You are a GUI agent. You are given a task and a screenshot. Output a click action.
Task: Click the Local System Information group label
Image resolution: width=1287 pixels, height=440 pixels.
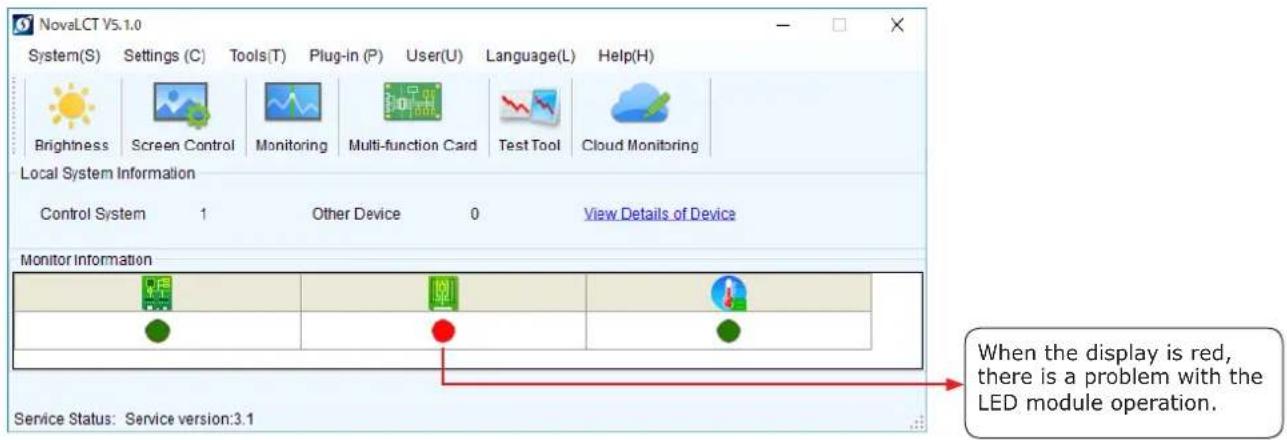(x=108, y=173)
